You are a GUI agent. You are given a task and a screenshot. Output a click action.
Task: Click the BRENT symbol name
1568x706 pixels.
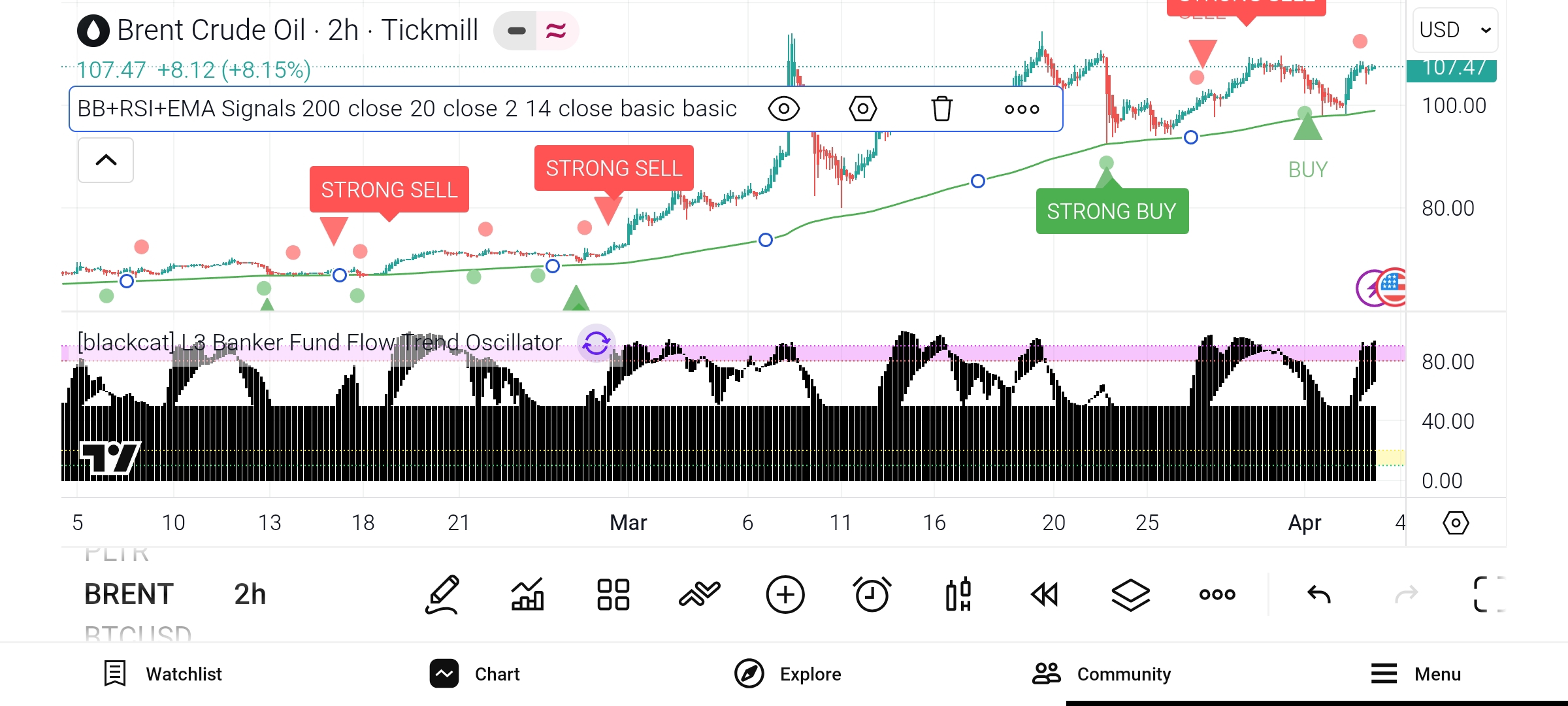coord(129,594)
